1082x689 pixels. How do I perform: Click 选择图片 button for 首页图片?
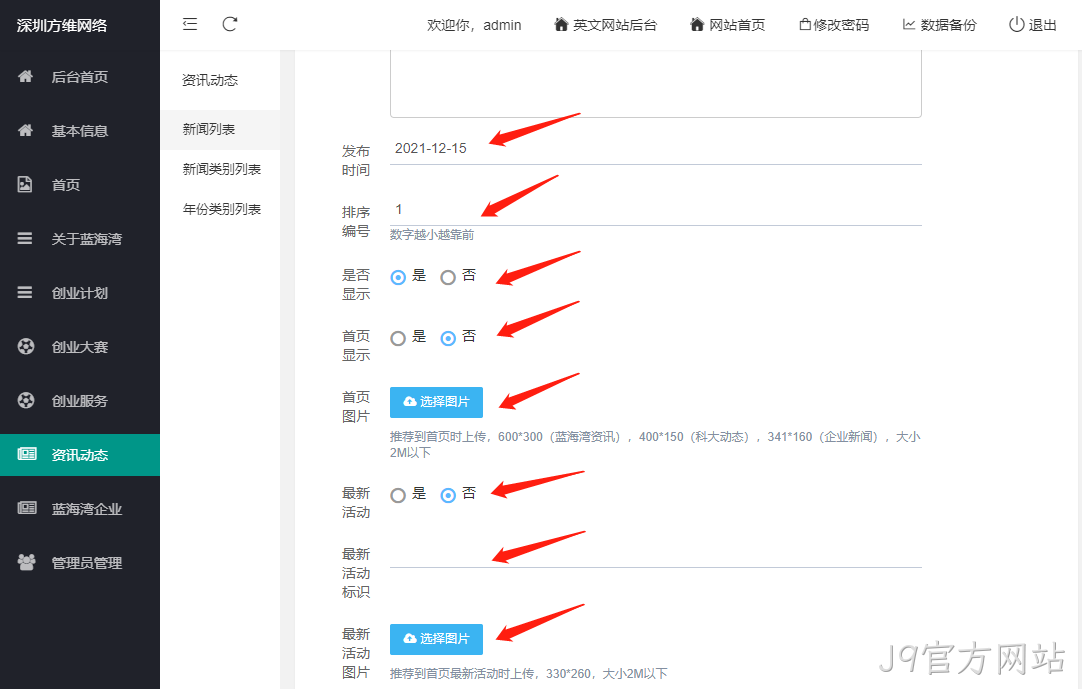436,402
